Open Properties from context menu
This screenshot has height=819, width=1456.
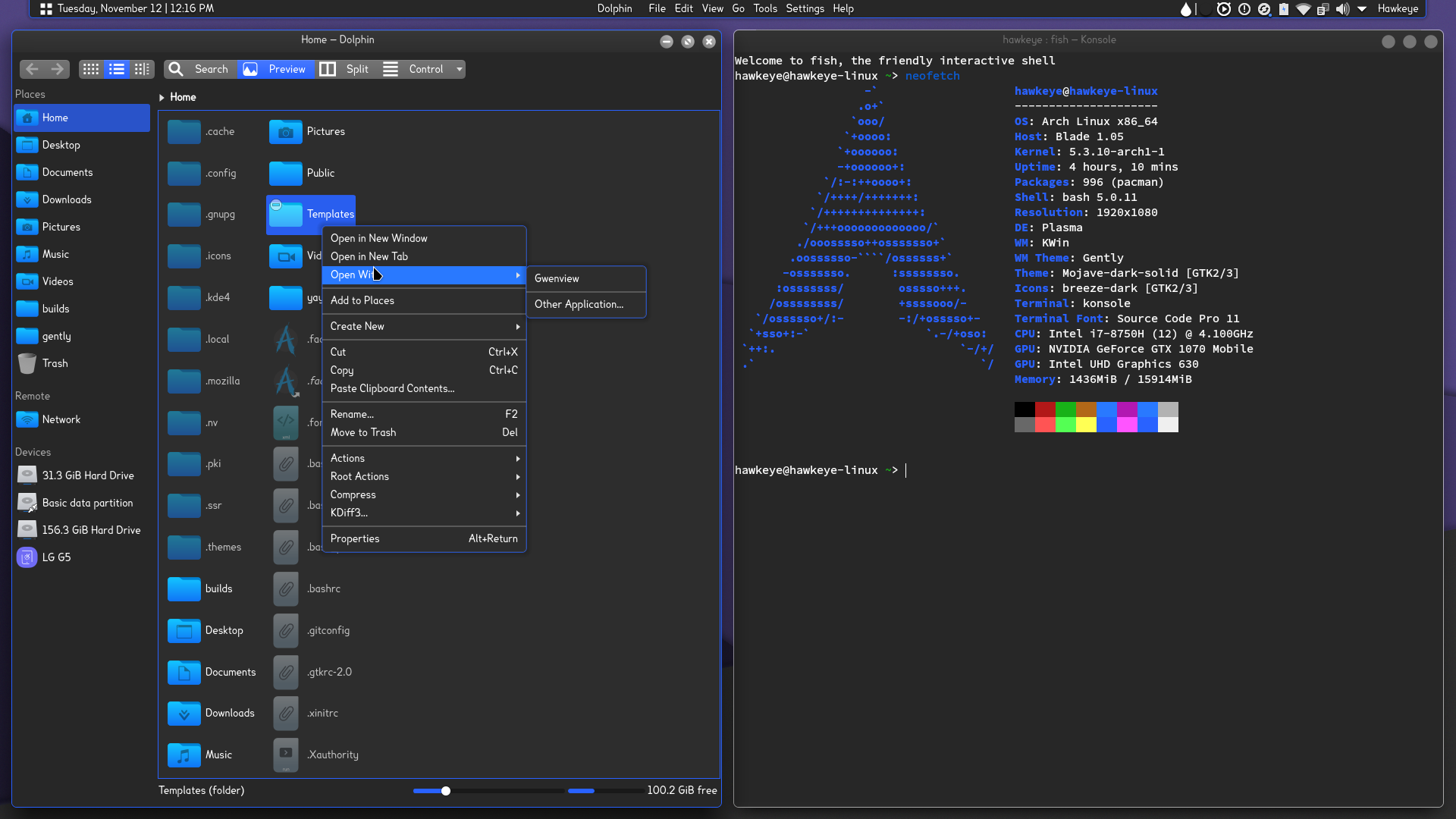(x=424, y=538)
